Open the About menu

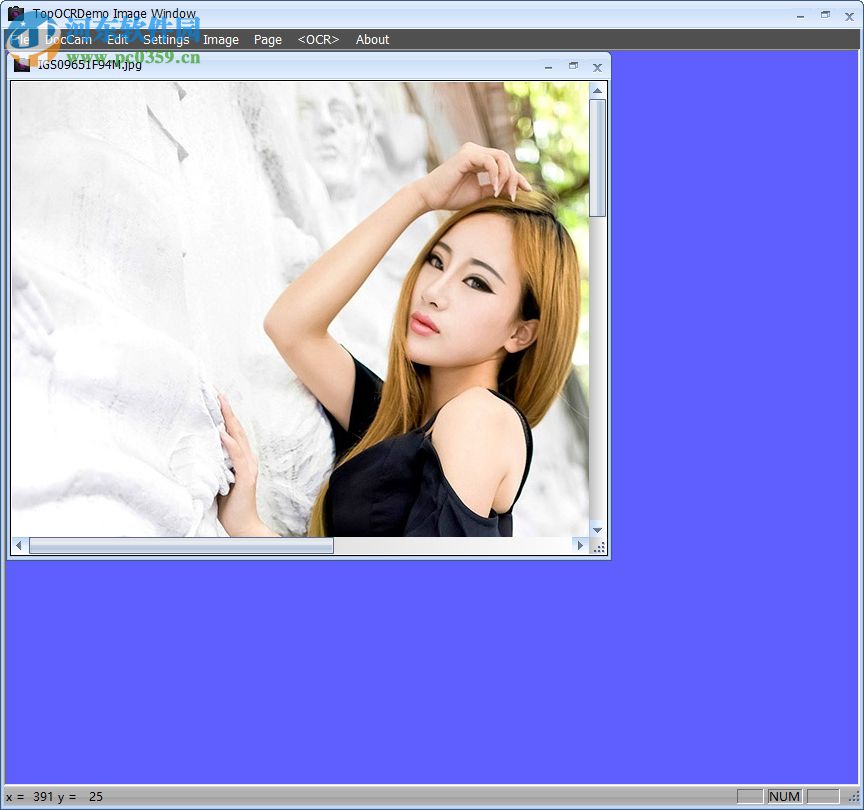click(372, 40)
